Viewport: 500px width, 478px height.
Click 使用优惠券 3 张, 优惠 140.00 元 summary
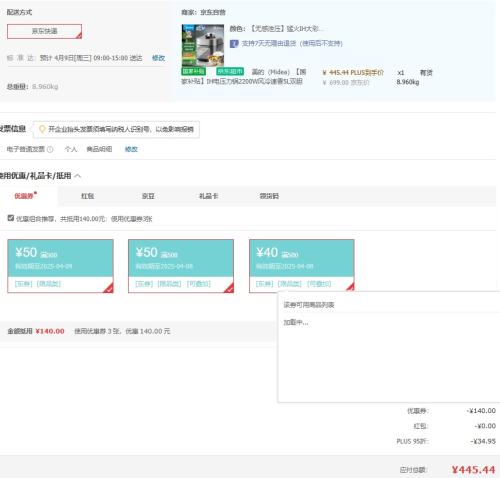click(122, 331)
